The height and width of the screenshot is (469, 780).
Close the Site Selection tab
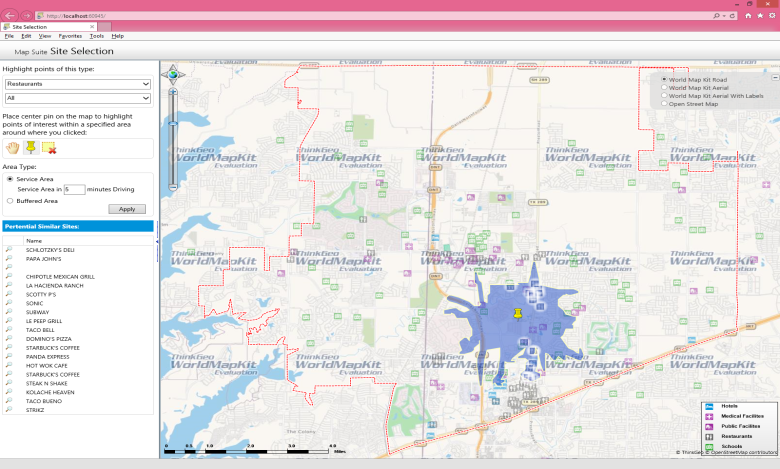click(x=92, y=27)
